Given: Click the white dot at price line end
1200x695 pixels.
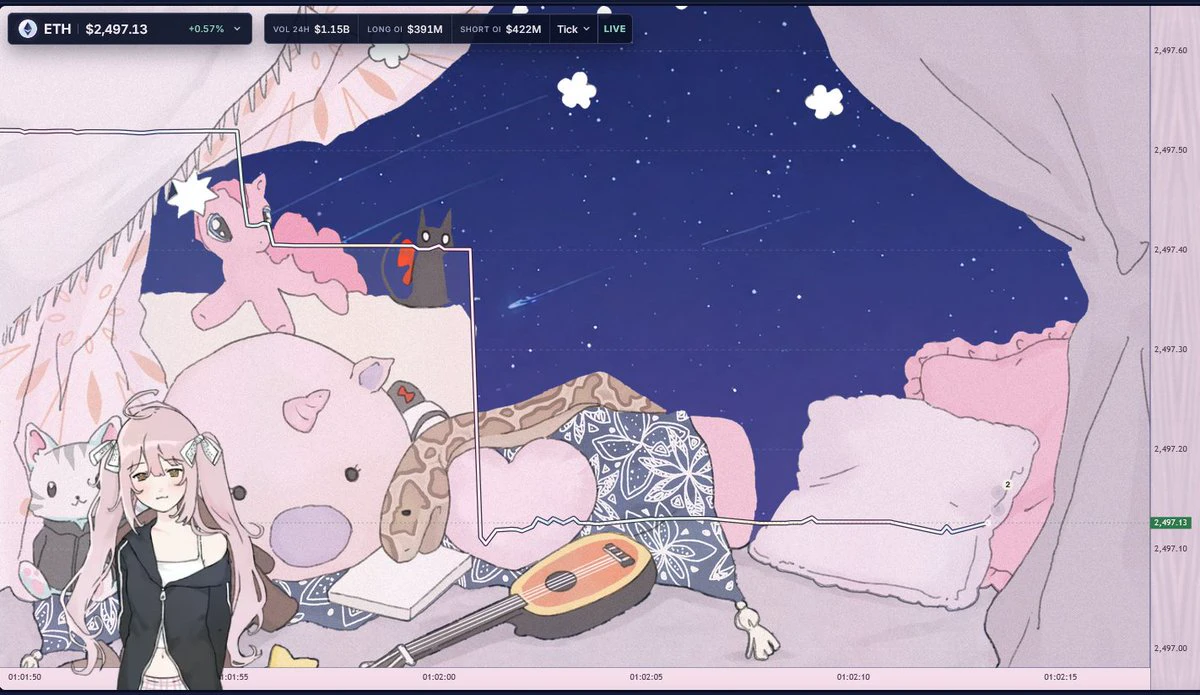Looking at the screenshot, I should point(989,522).
